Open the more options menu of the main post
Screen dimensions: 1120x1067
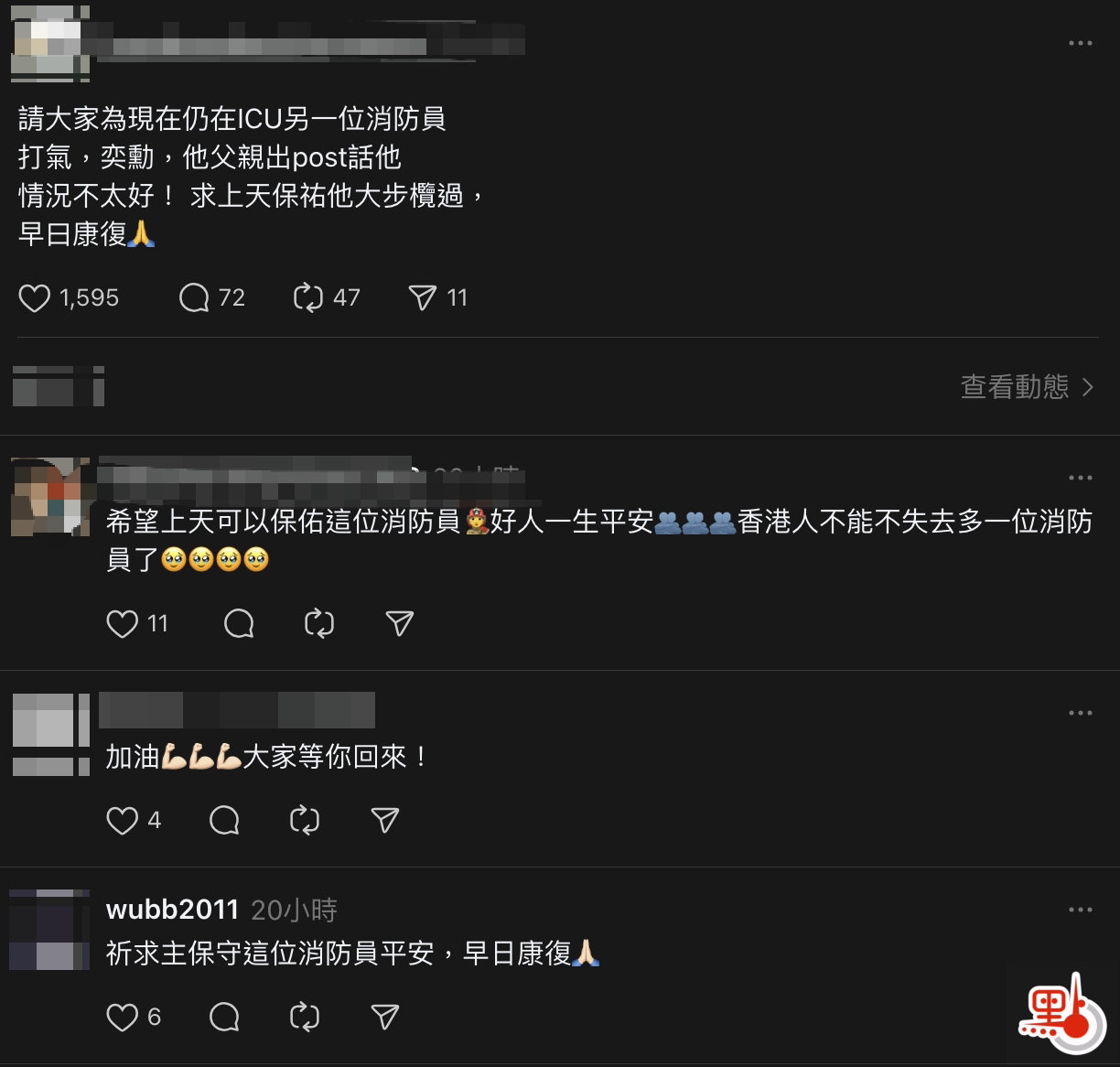click(1081, 43)
